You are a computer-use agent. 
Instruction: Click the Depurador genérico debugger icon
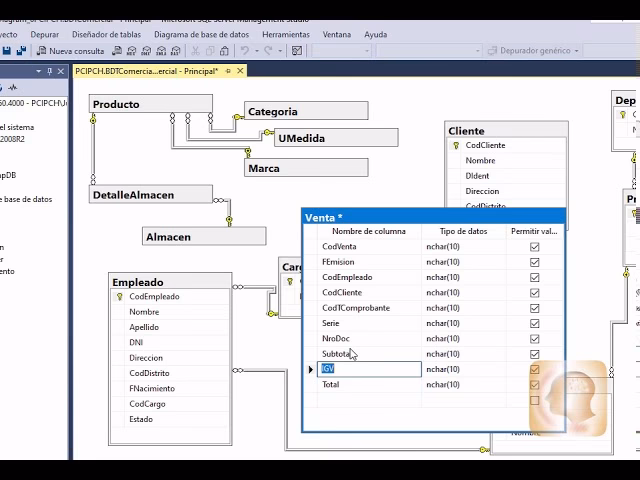pyautogui.click(x=493, y=51)
